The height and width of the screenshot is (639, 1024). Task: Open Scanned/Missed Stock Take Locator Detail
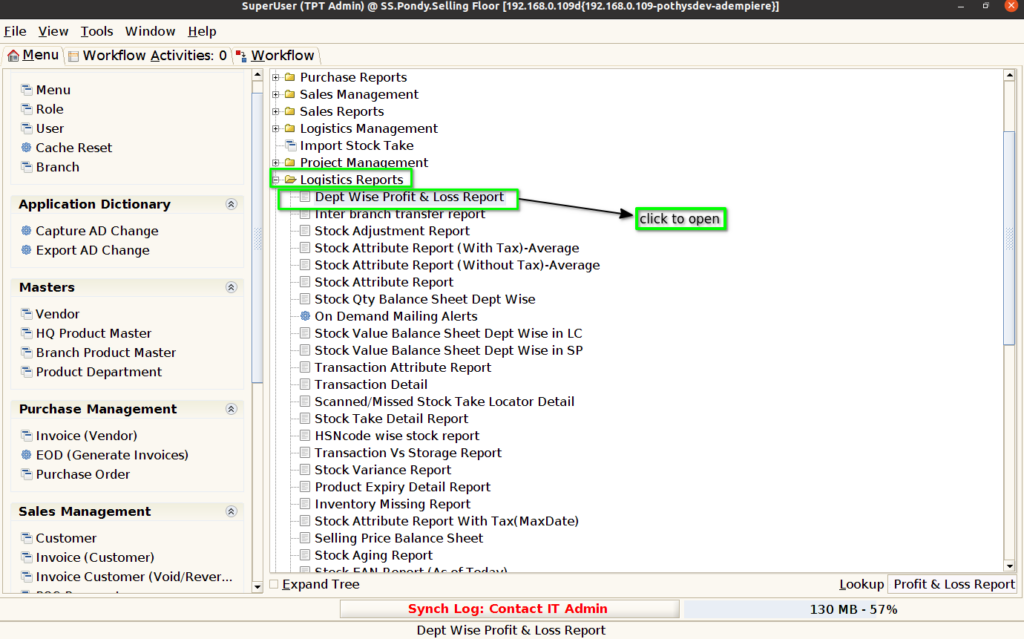coord(444,401)
